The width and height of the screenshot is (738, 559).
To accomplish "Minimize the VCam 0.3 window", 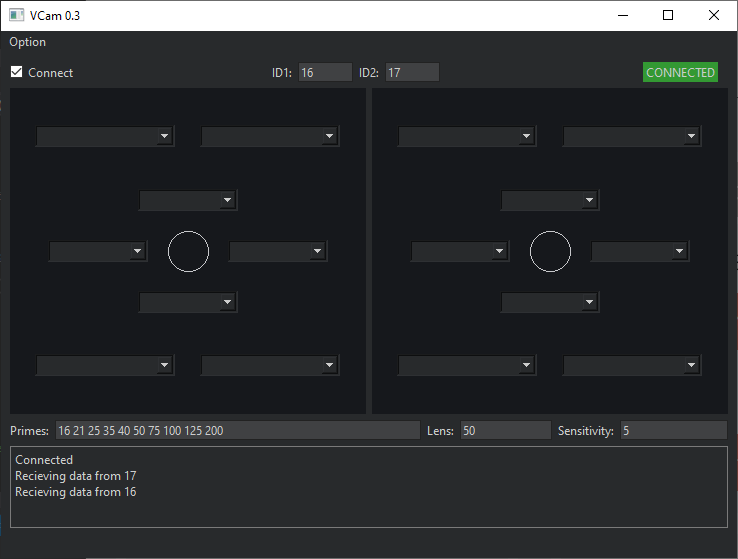I will point(623,16).
